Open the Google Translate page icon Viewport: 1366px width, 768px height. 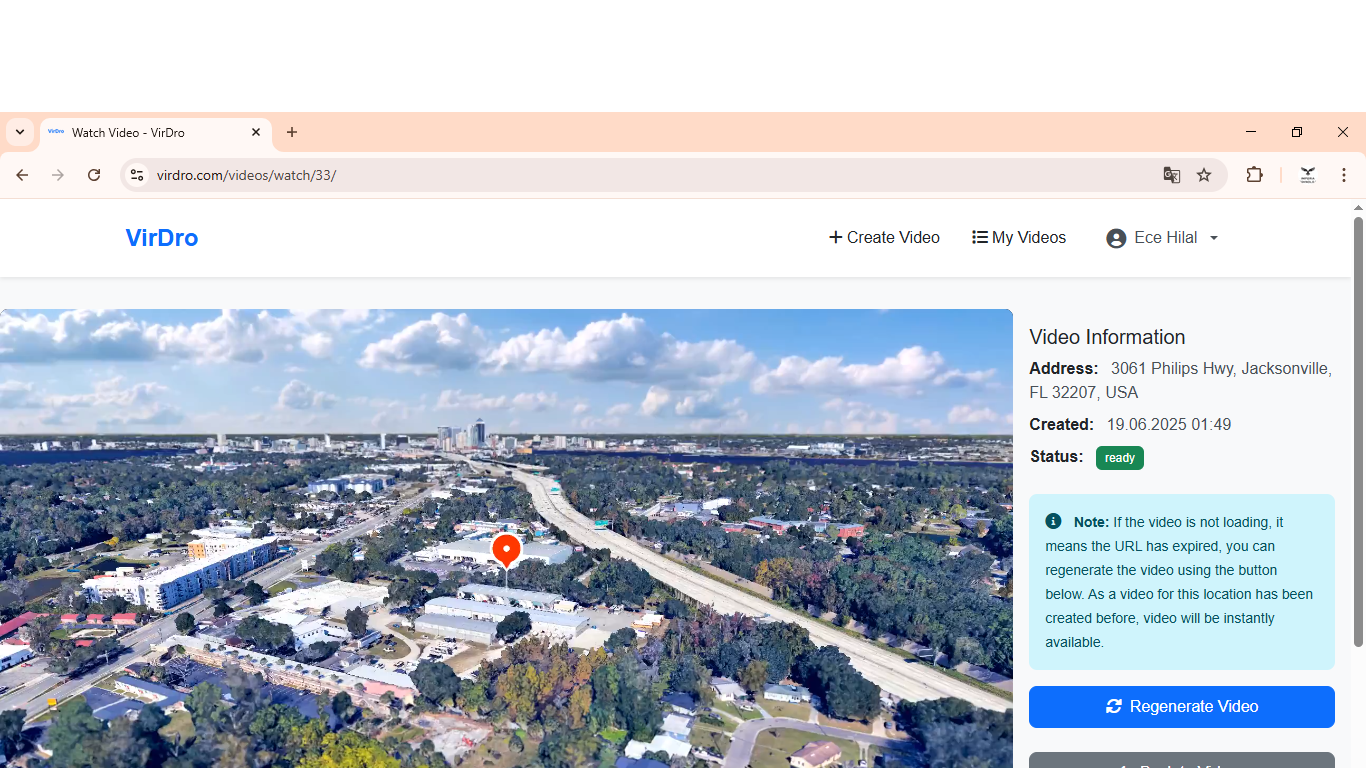point(1172,175)
